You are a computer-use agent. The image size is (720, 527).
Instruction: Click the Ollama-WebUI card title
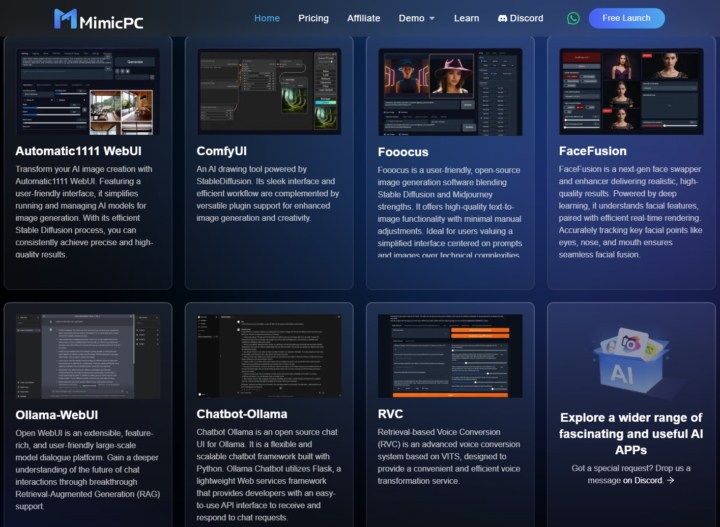pos(56,415)
